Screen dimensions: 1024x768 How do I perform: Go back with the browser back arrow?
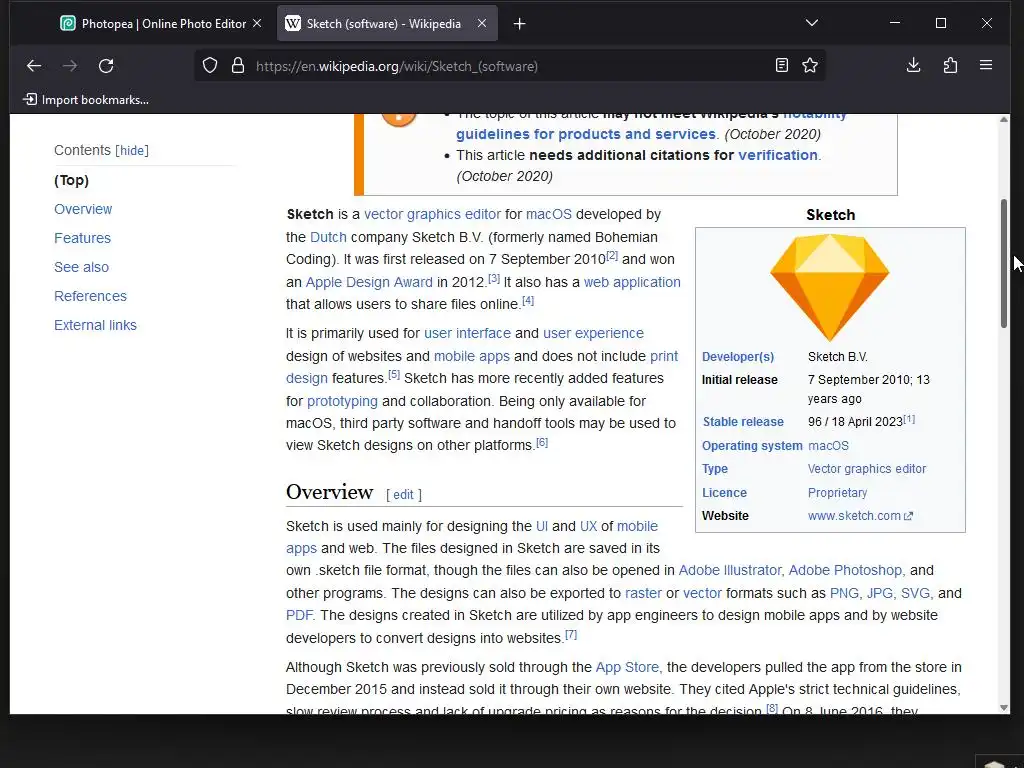[34, 65]
